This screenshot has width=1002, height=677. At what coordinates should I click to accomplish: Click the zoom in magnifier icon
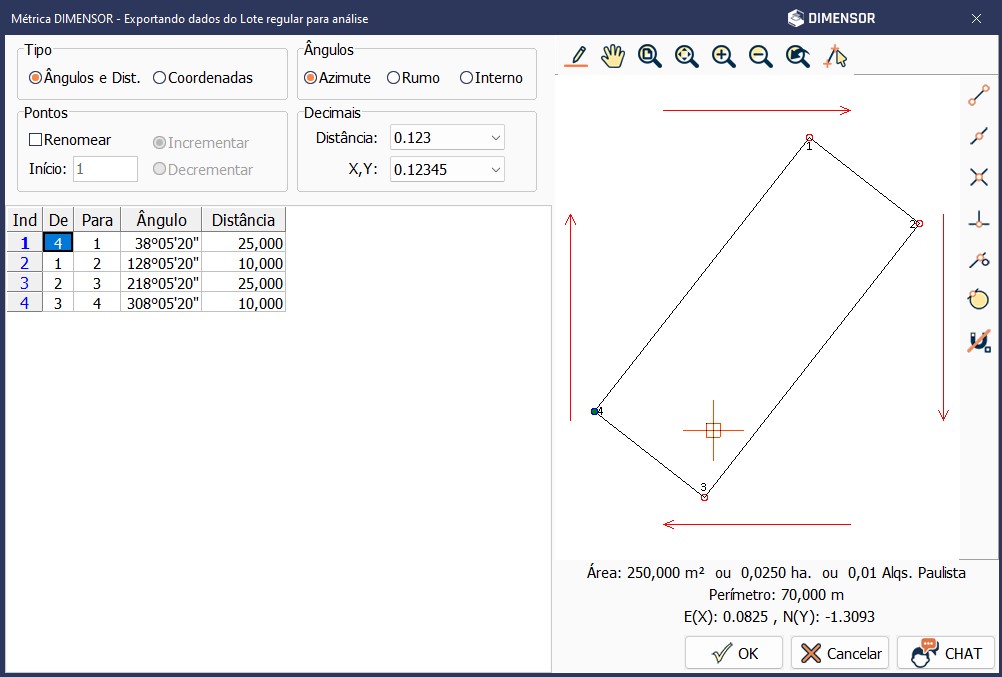point(723,56)
